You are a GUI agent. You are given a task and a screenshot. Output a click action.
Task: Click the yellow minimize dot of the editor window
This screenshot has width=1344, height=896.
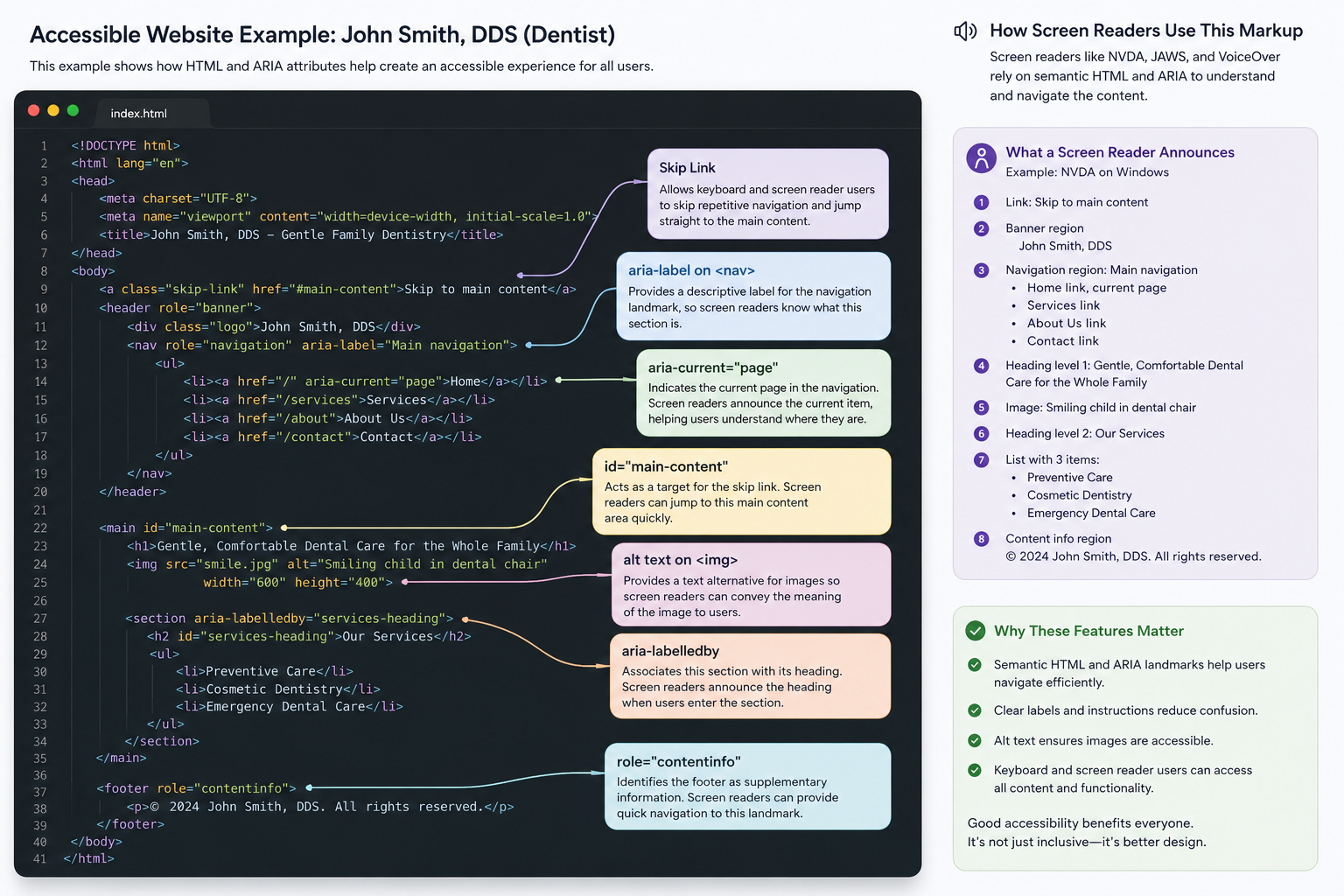(53, 110)
